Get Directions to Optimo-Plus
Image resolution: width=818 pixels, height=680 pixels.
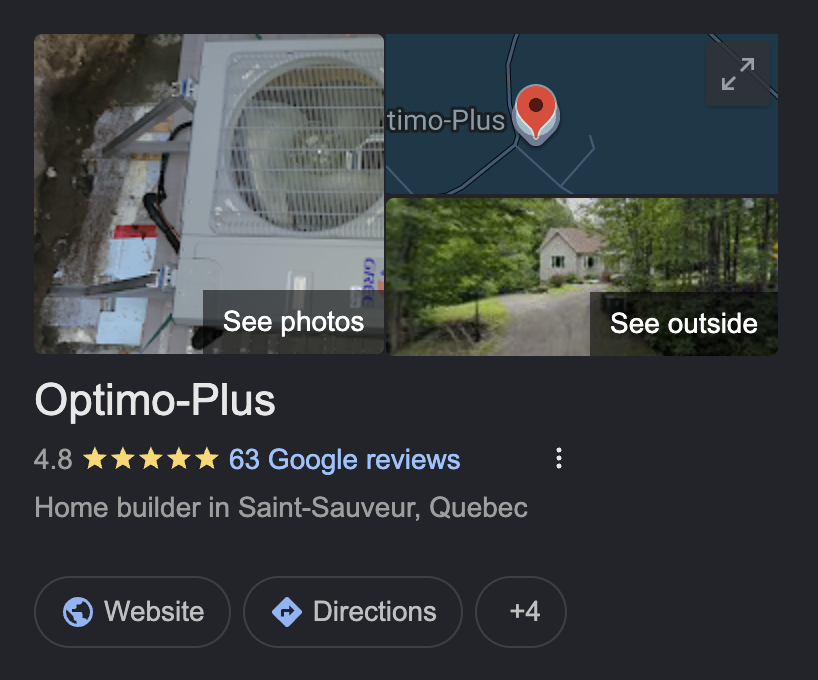[353, 612]
